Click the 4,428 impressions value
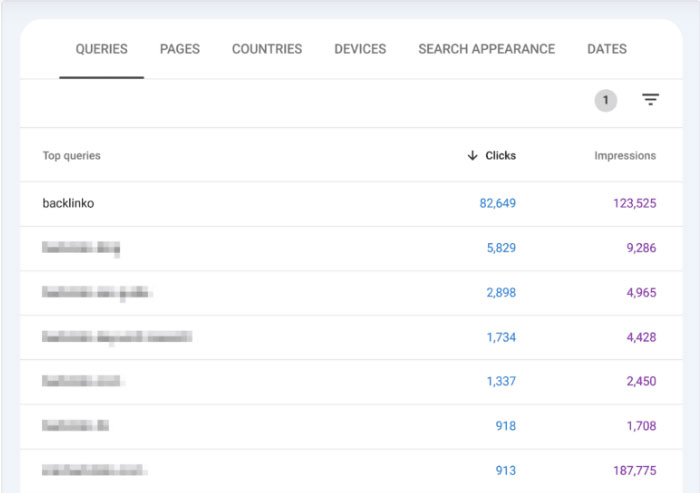The image size is (700, 493). pos(641,337)
